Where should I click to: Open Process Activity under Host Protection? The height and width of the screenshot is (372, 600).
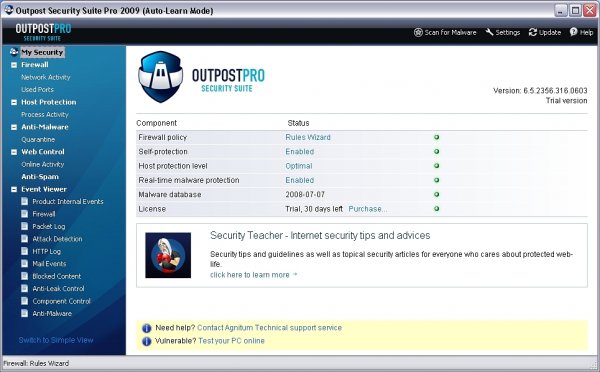(45, 114)
